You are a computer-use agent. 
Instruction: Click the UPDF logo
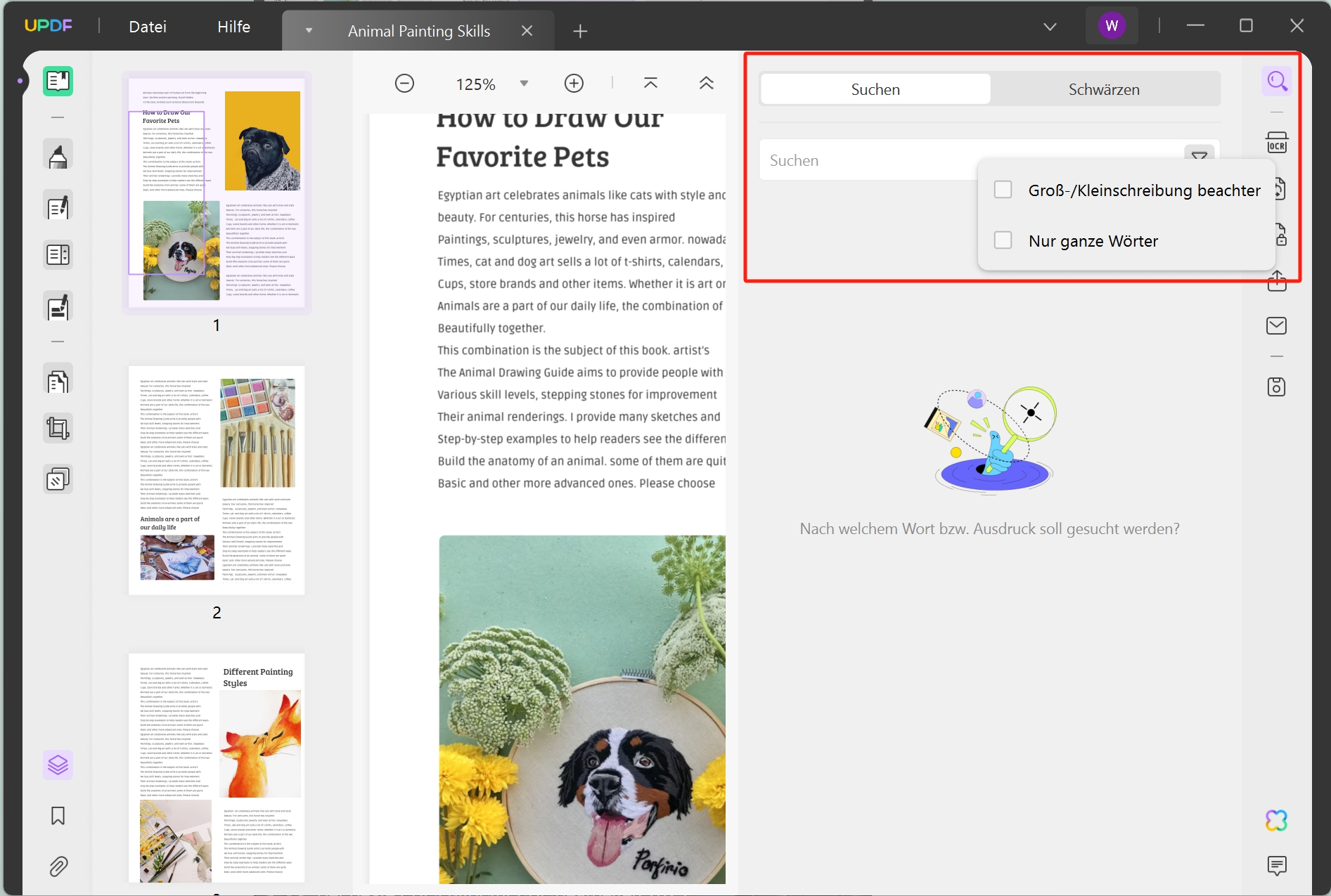49,26
